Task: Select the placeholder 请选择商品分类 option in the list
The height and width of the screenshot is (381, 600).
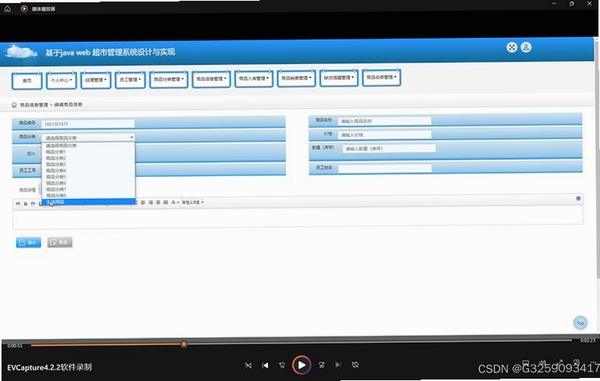Action: tap(88, 146)
